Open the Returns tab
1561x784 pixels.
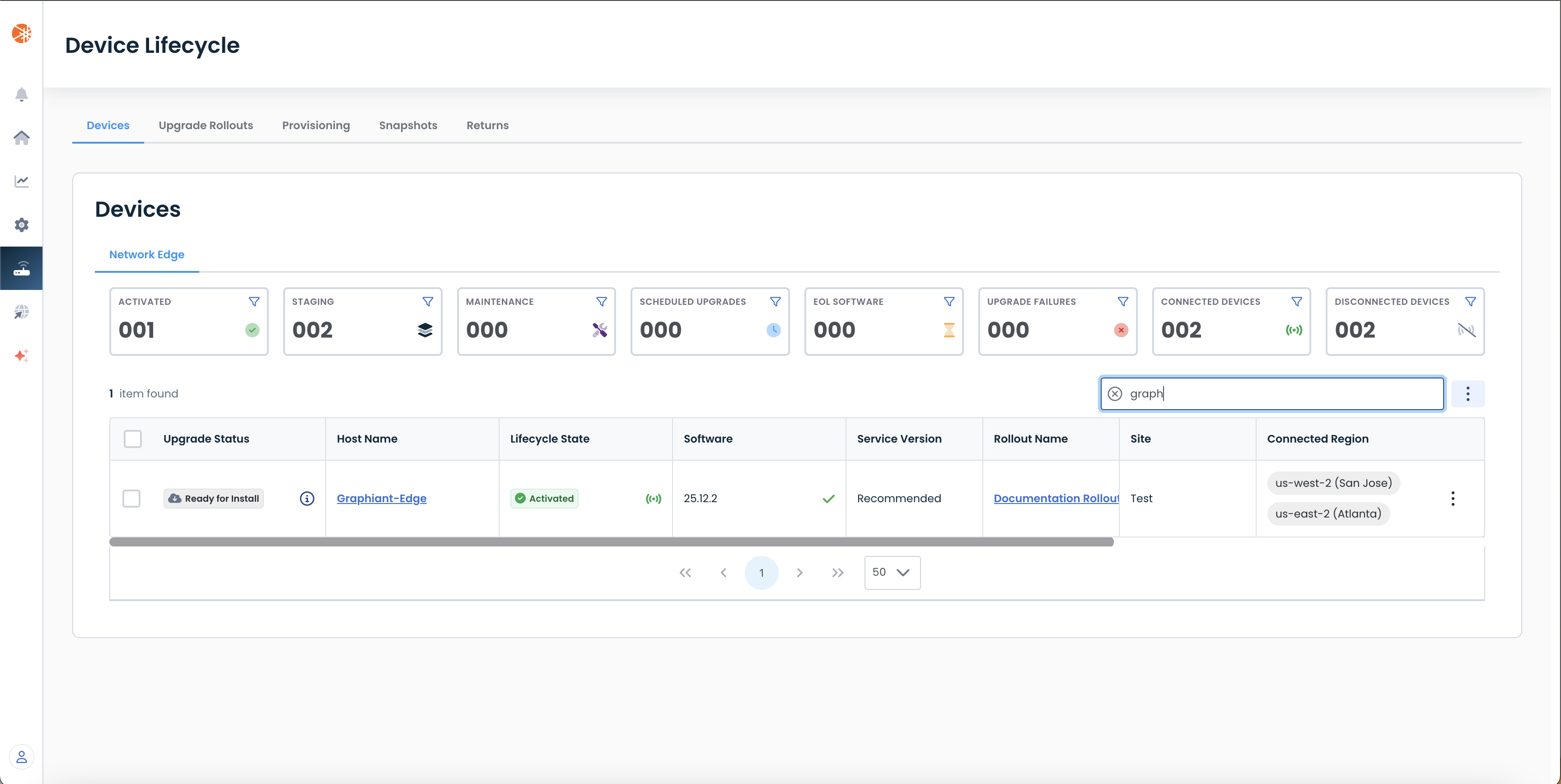(488, 126)
